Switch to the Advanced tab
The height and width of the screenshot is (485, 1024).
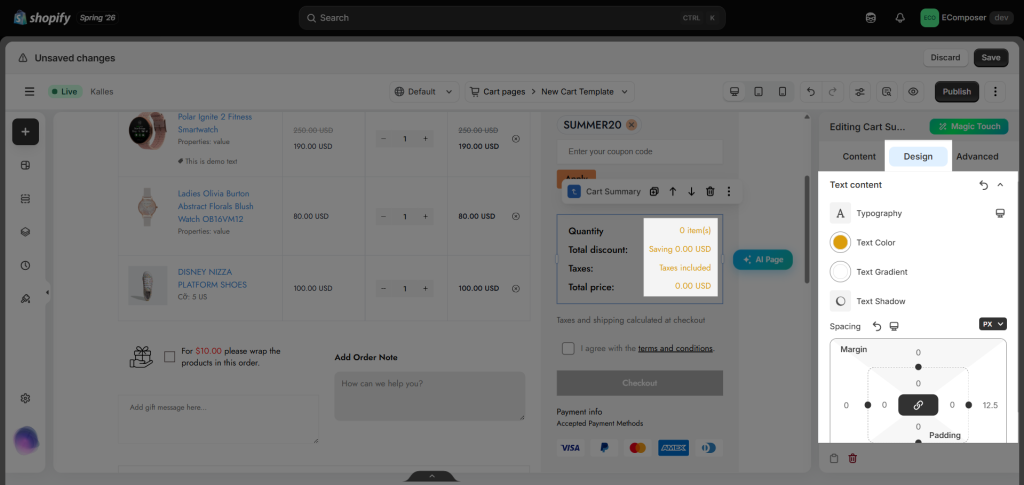coord(977,157)
